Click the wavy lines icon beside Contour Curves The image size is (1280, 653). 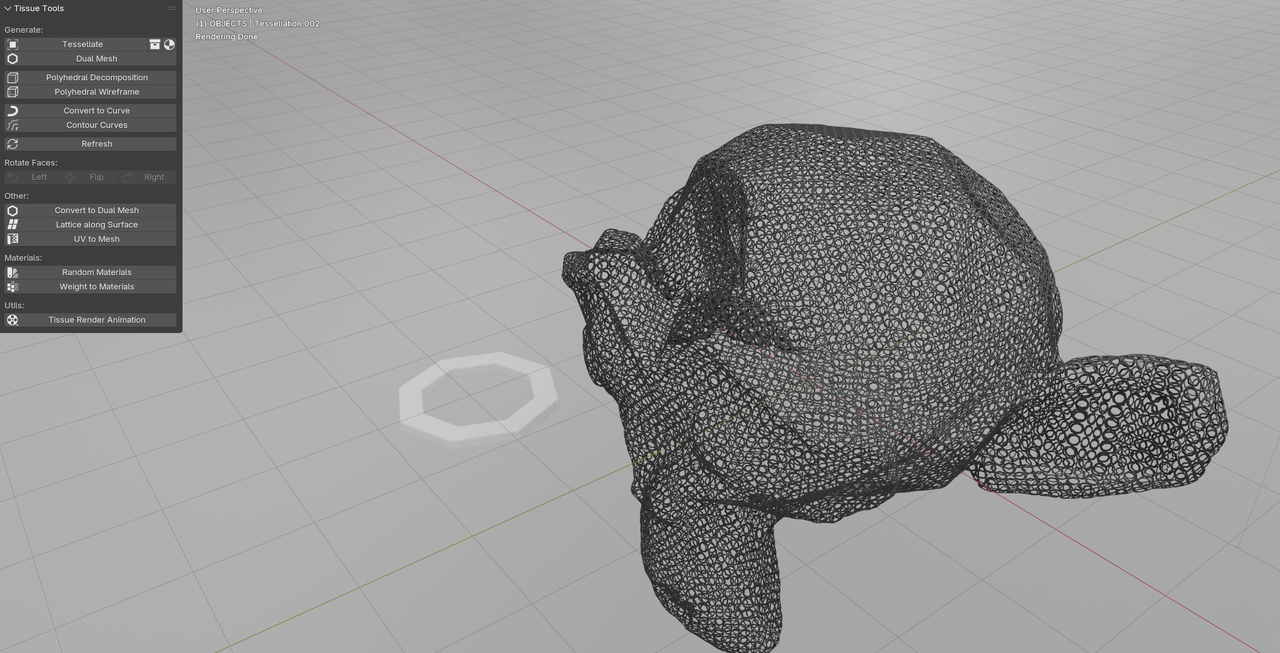(x=12, y=124)
